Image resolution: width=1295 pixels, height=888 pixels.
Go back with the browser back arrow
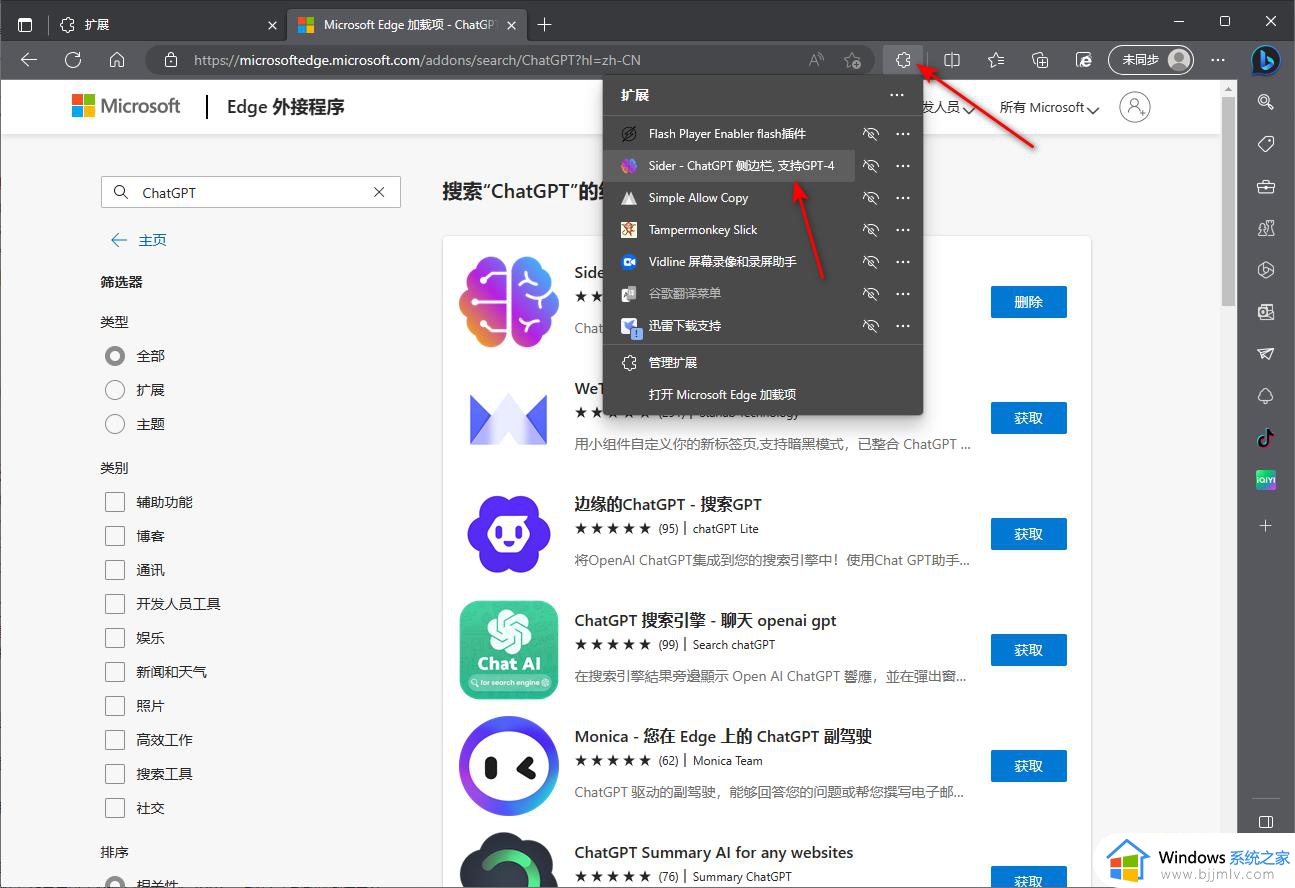click(x=29, y=60)
